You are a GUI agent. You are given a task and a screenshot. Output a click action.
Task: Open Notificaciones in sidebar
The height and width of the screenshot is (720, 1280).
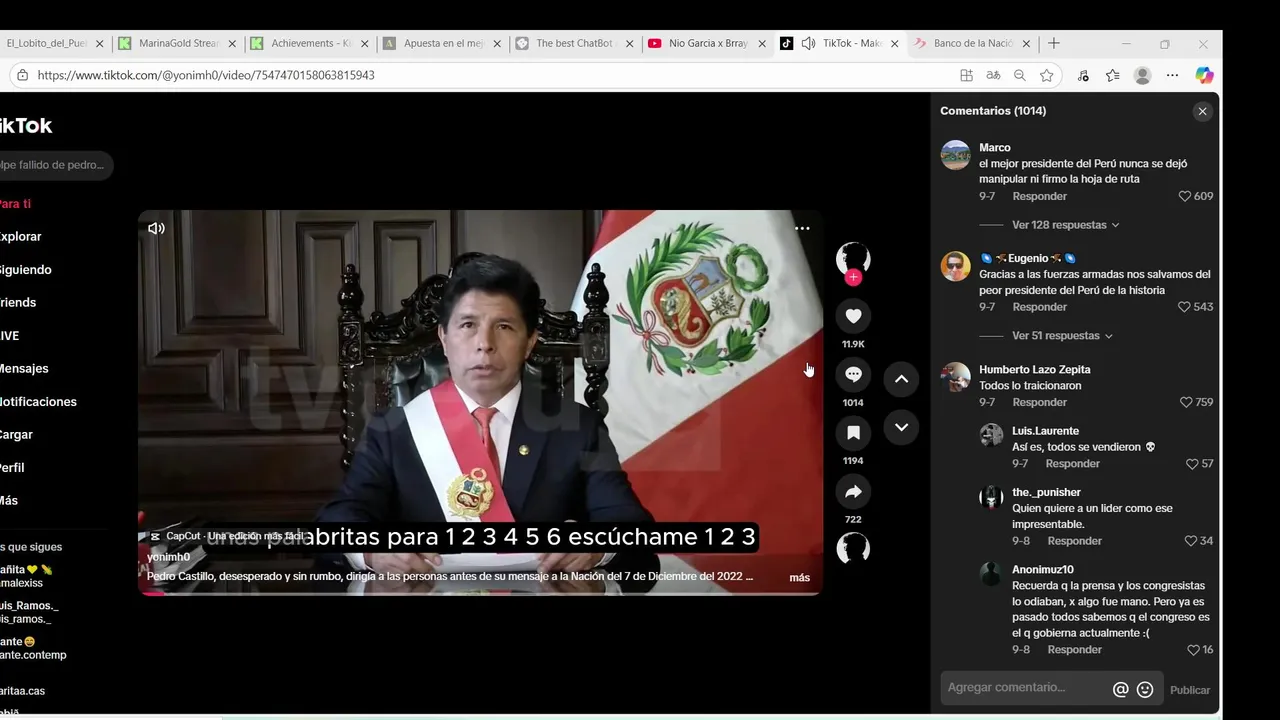click(38, 402)
